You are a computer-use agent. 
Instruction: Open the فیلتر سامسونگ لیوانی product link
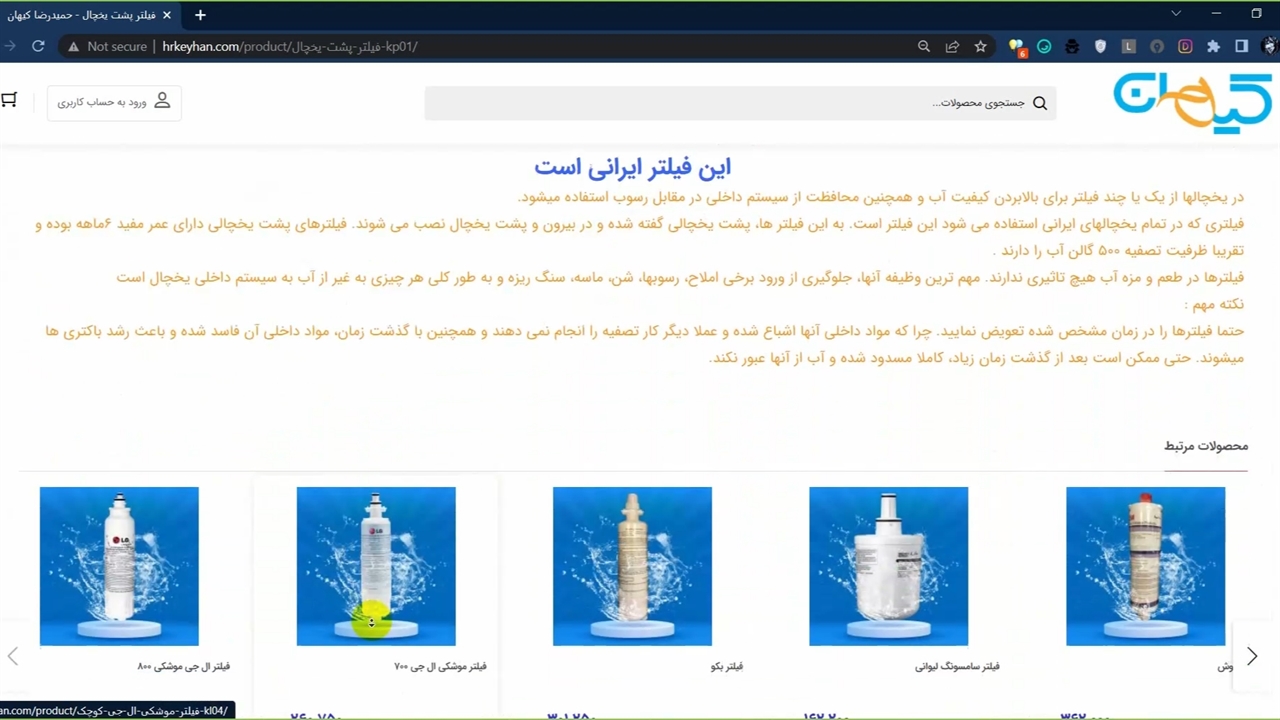click(x=956, y=666)
